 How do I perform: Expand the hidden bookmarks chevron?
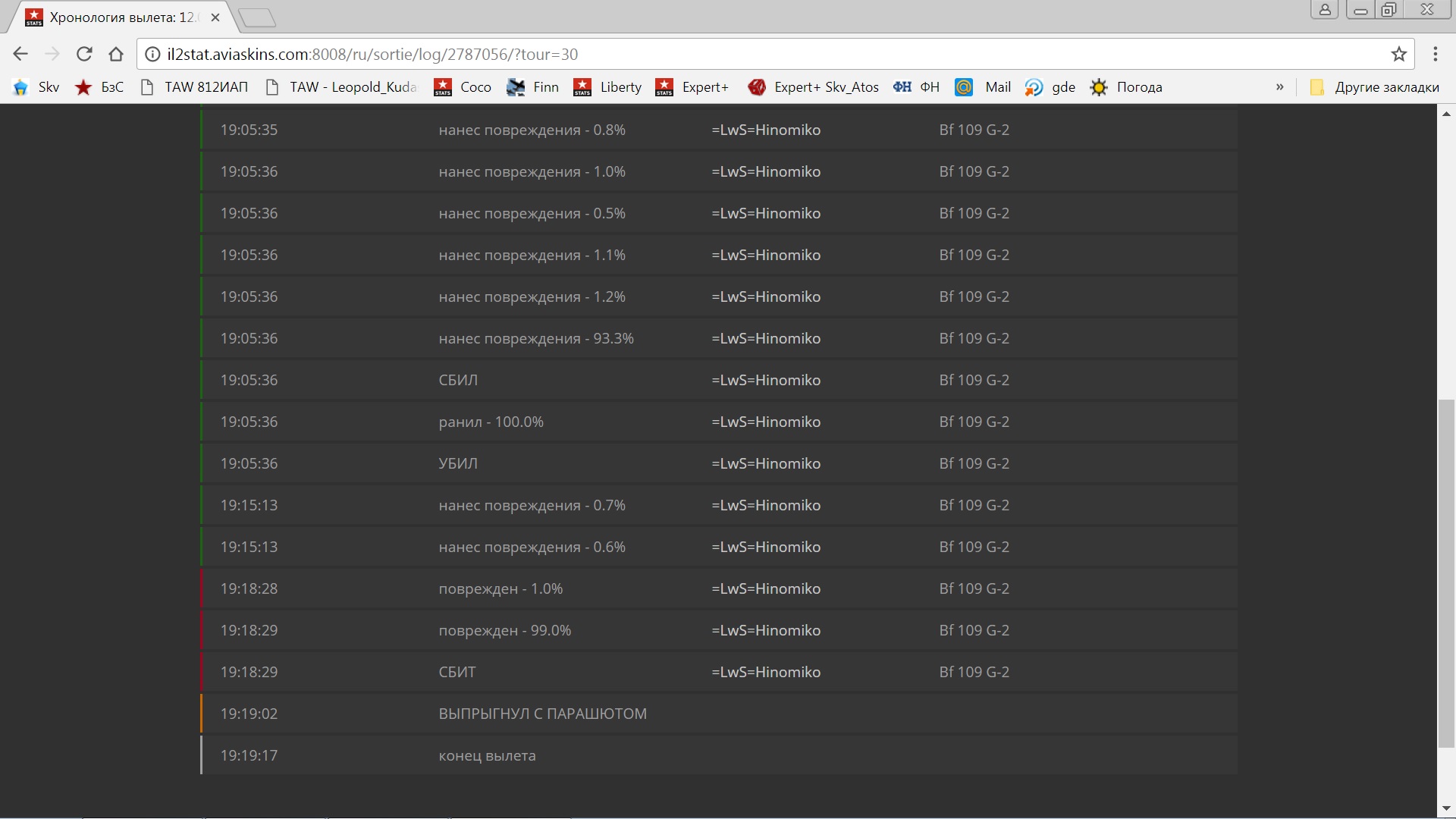pyautogui.click(x=1280, y=87)
